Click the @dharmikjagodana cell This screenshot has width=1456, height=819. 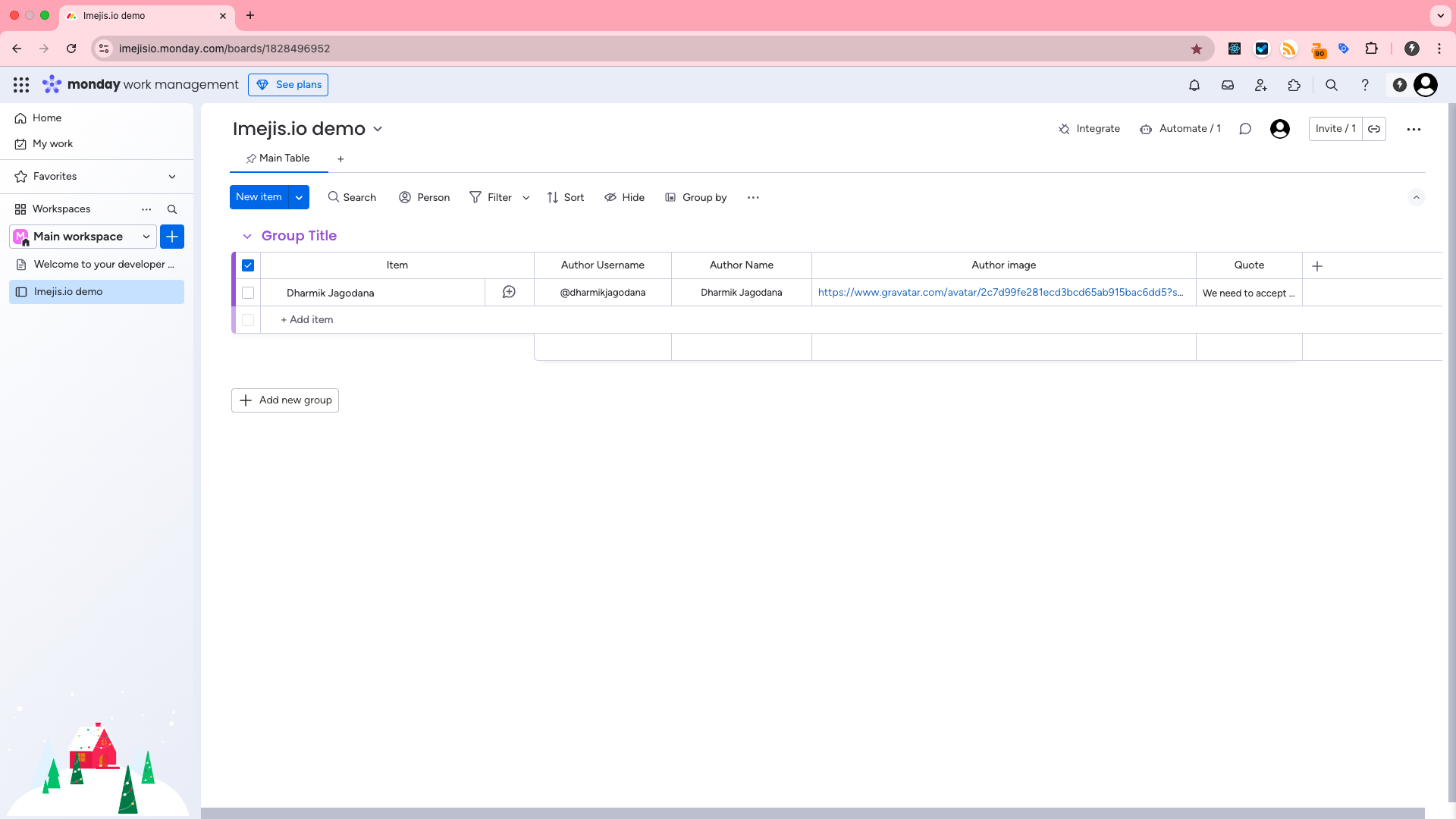pyautogui.click(x=603, y=293)
